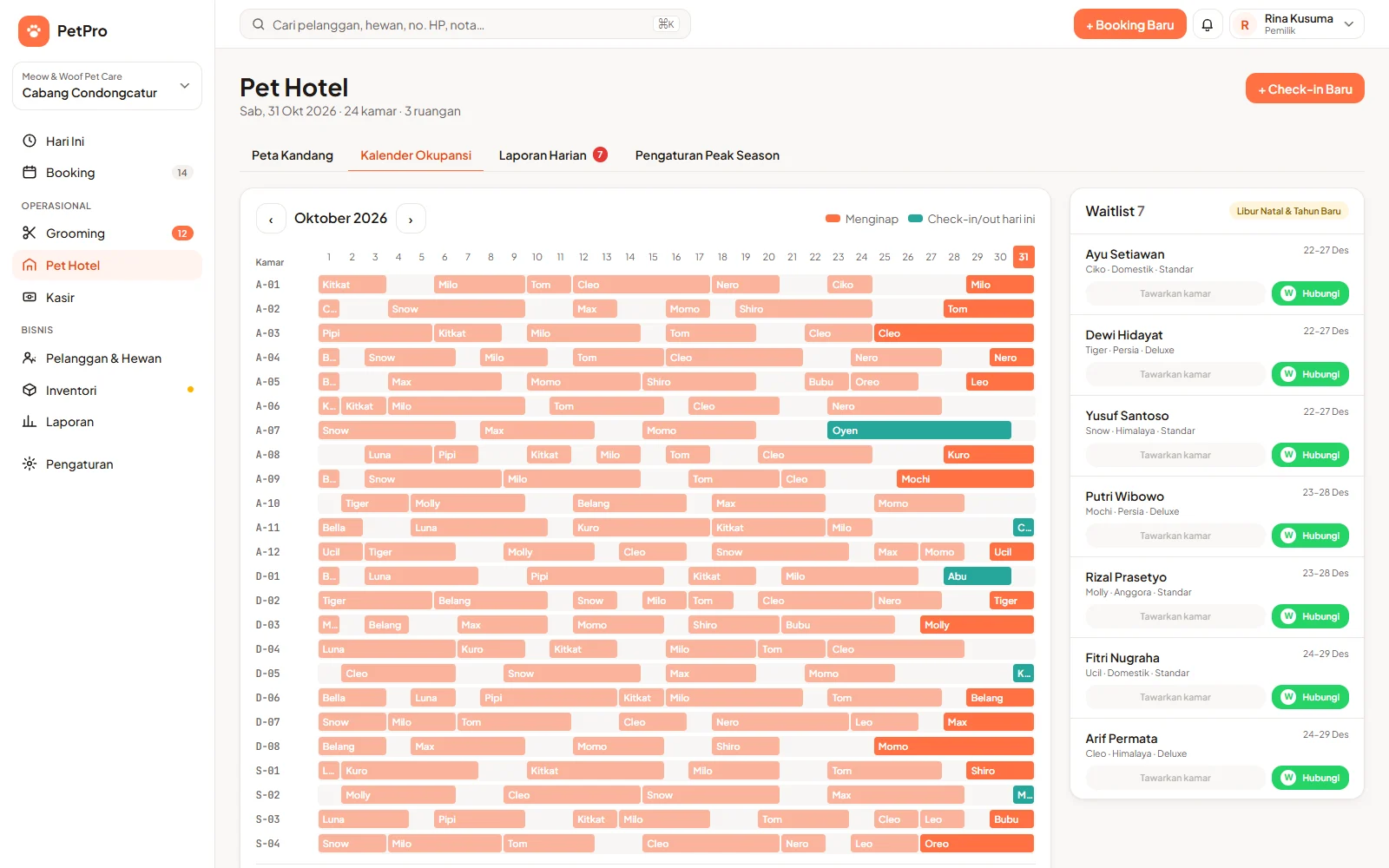
Task: Click the orange Menginap legend swatch
Action: (x=833, y=219)
